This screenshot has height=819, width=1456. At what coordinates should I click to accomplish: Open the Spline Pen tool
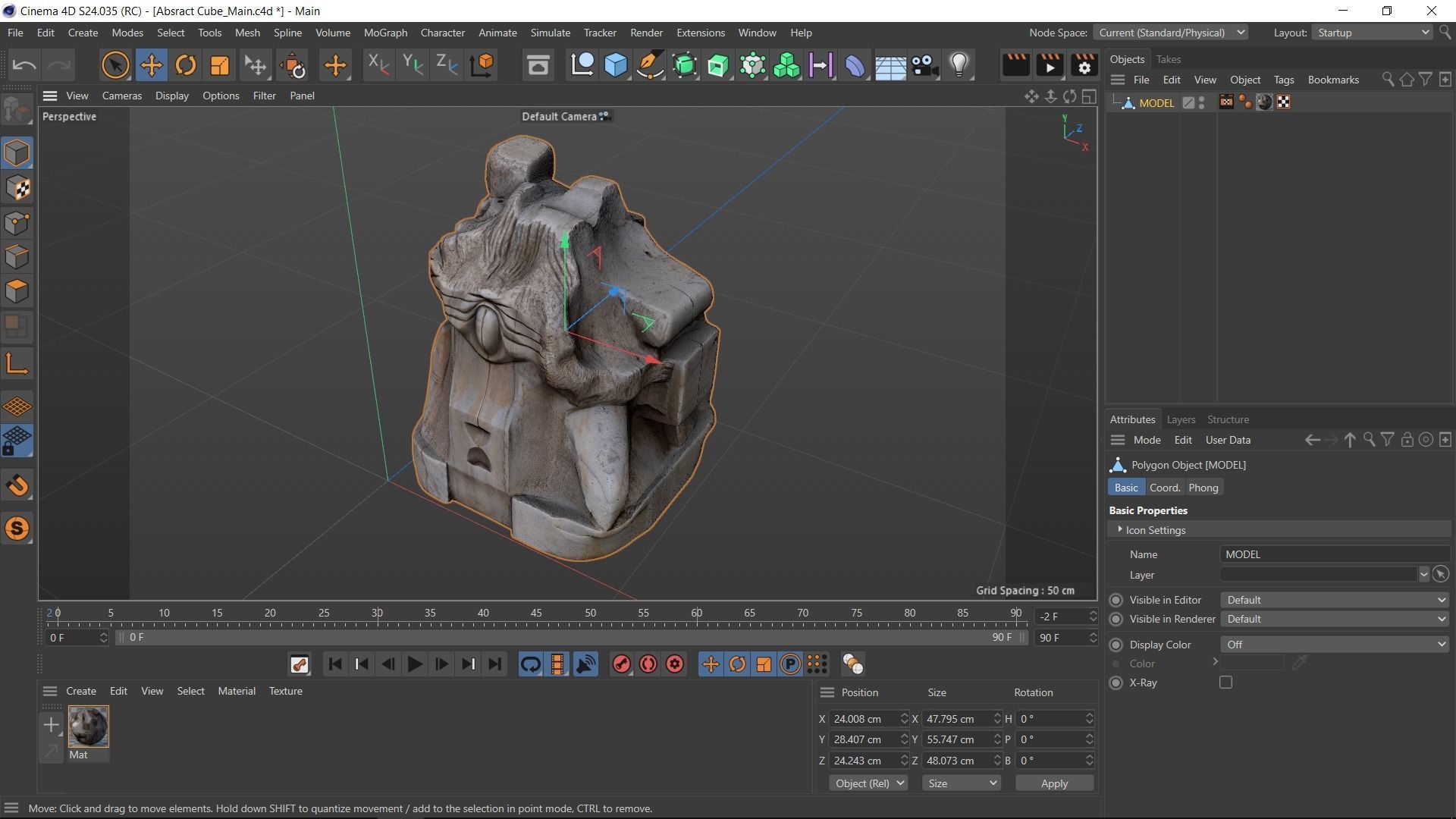pyautogui.click(x=650, y=65)
